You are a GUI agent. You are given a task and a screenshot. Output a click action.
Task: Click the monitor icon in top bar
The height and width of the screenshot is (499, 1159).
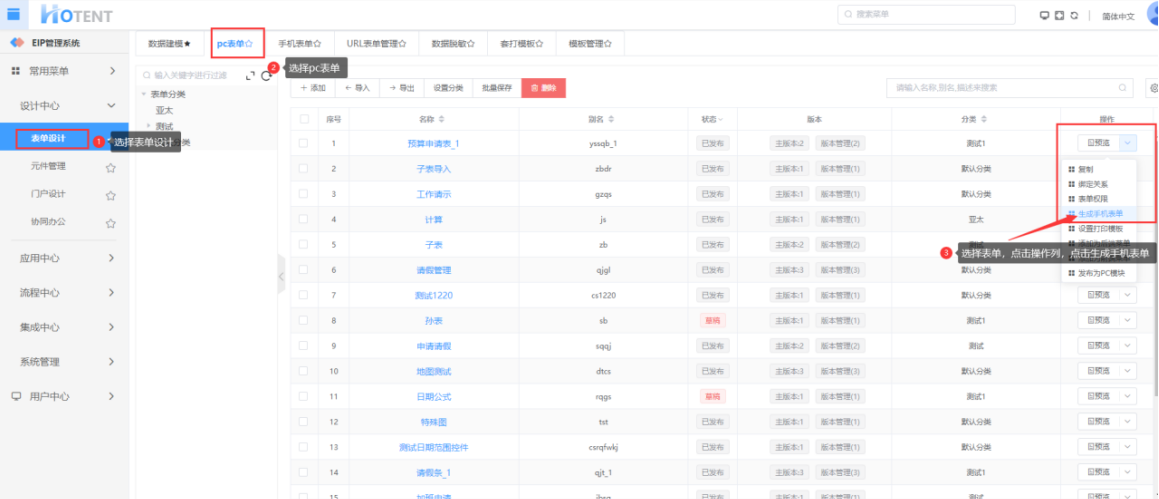click(x=1044, y=16)
